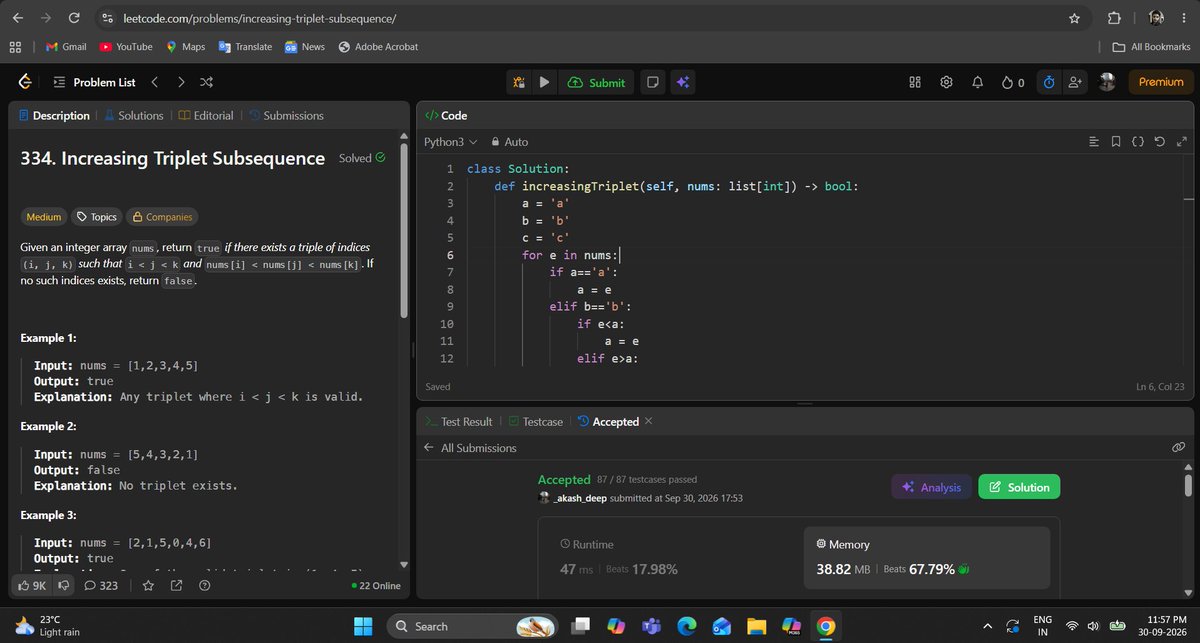Expand the code editor fullscreen
The height and width of the screenshot is (643, 1200).
click(1181, 142)
